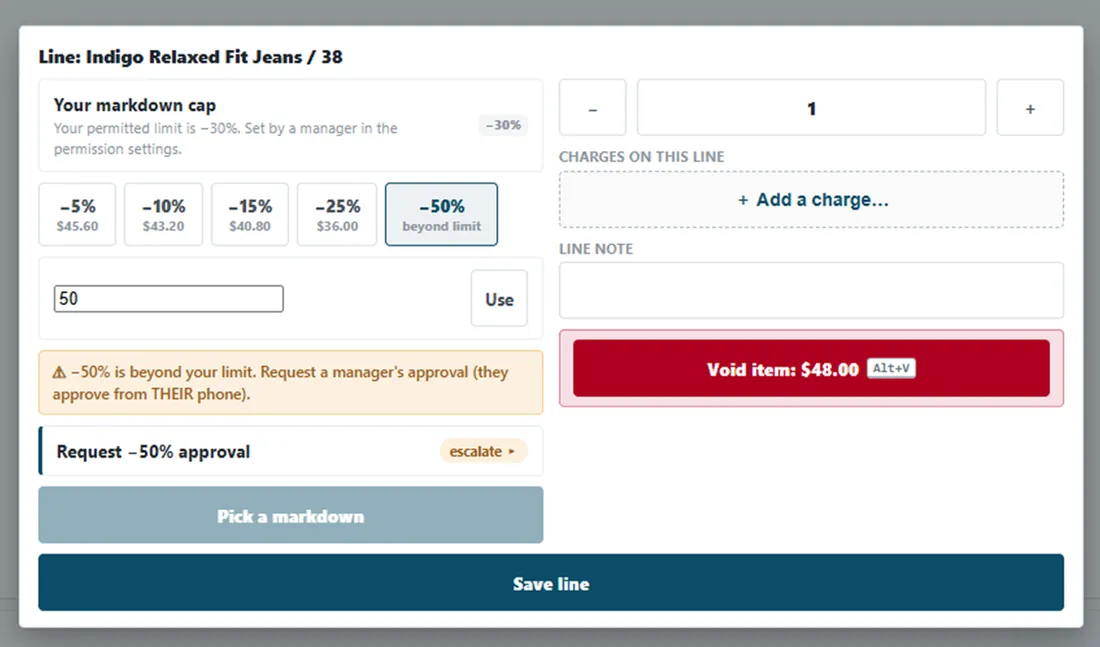Screen dimensions: 1100x647
Task: Click the quantity field showing 1
Action: click(811, 107)
